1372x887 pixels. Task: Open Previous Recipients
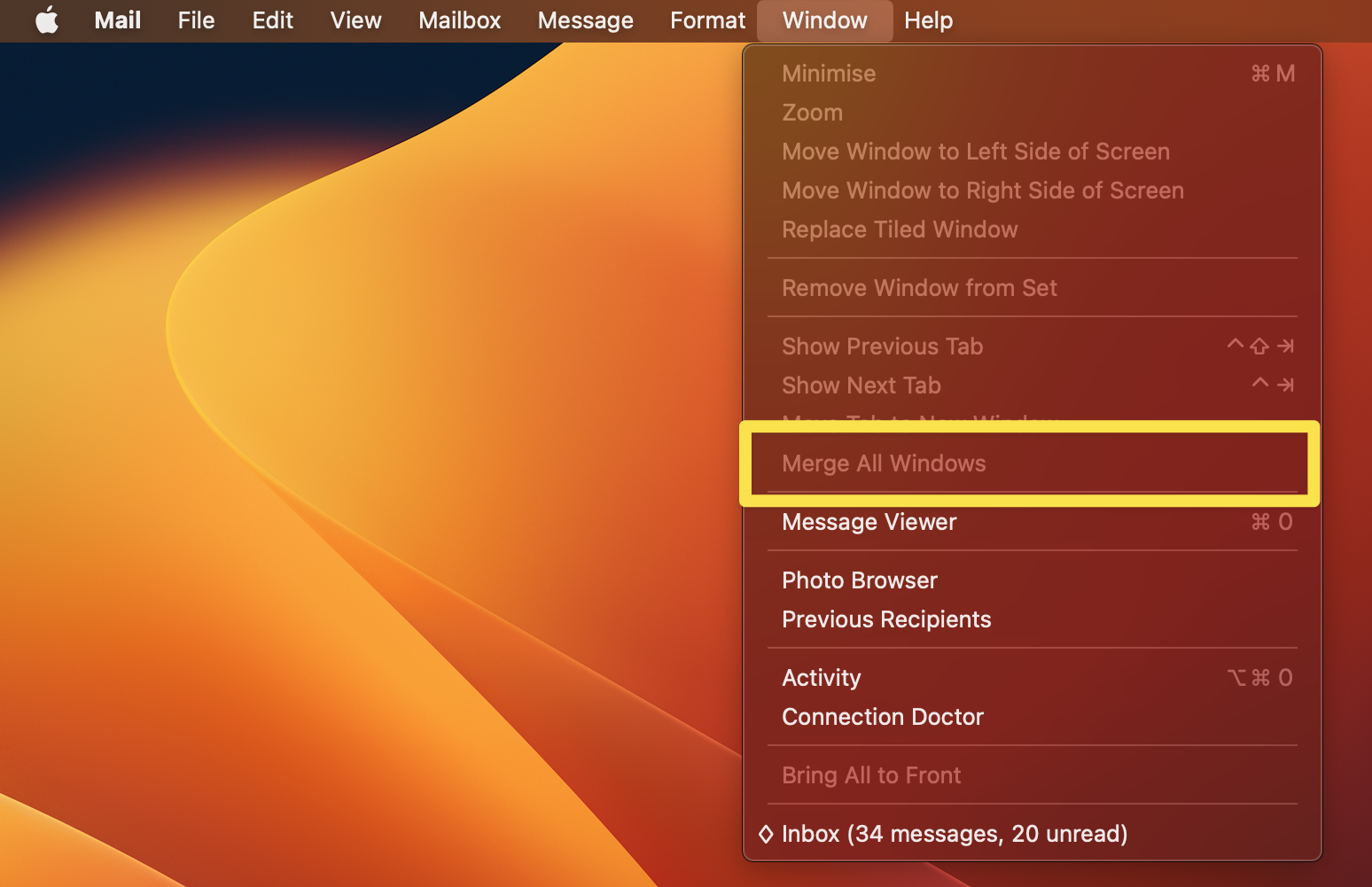[886, 619]
